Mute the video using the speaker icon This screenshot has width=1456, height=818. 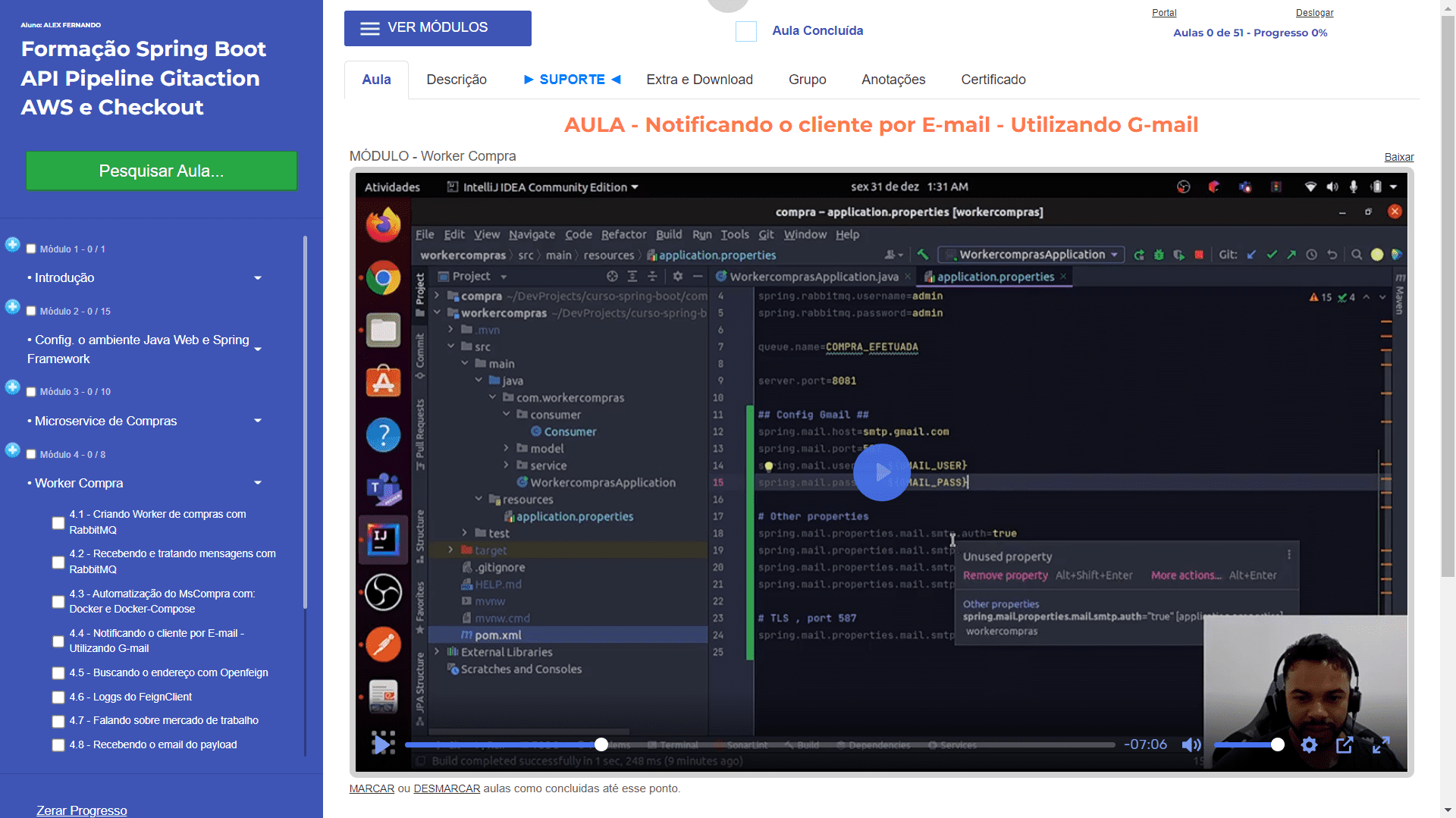(x=1191, y=745)
